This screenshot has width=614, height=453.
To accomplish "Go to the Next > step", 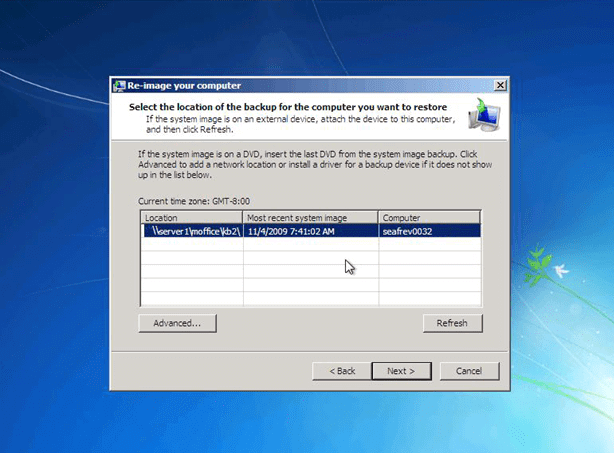I will pyautogui.click(x=401, y=371).
